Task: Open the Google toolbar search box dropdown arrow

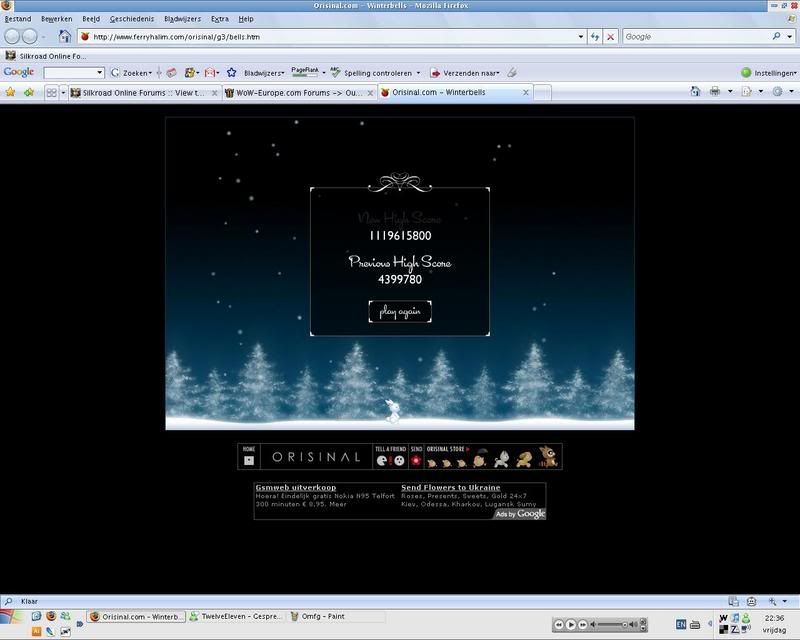Action: pos(100,73)
